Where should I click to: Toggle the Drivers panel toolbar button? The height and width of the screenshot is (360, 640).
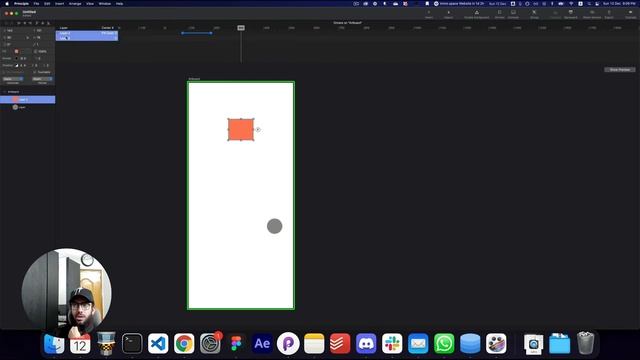coord(499,14)
